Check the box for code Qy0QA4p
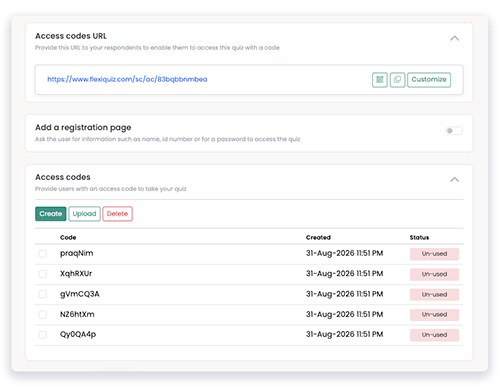 pos(43,335)
